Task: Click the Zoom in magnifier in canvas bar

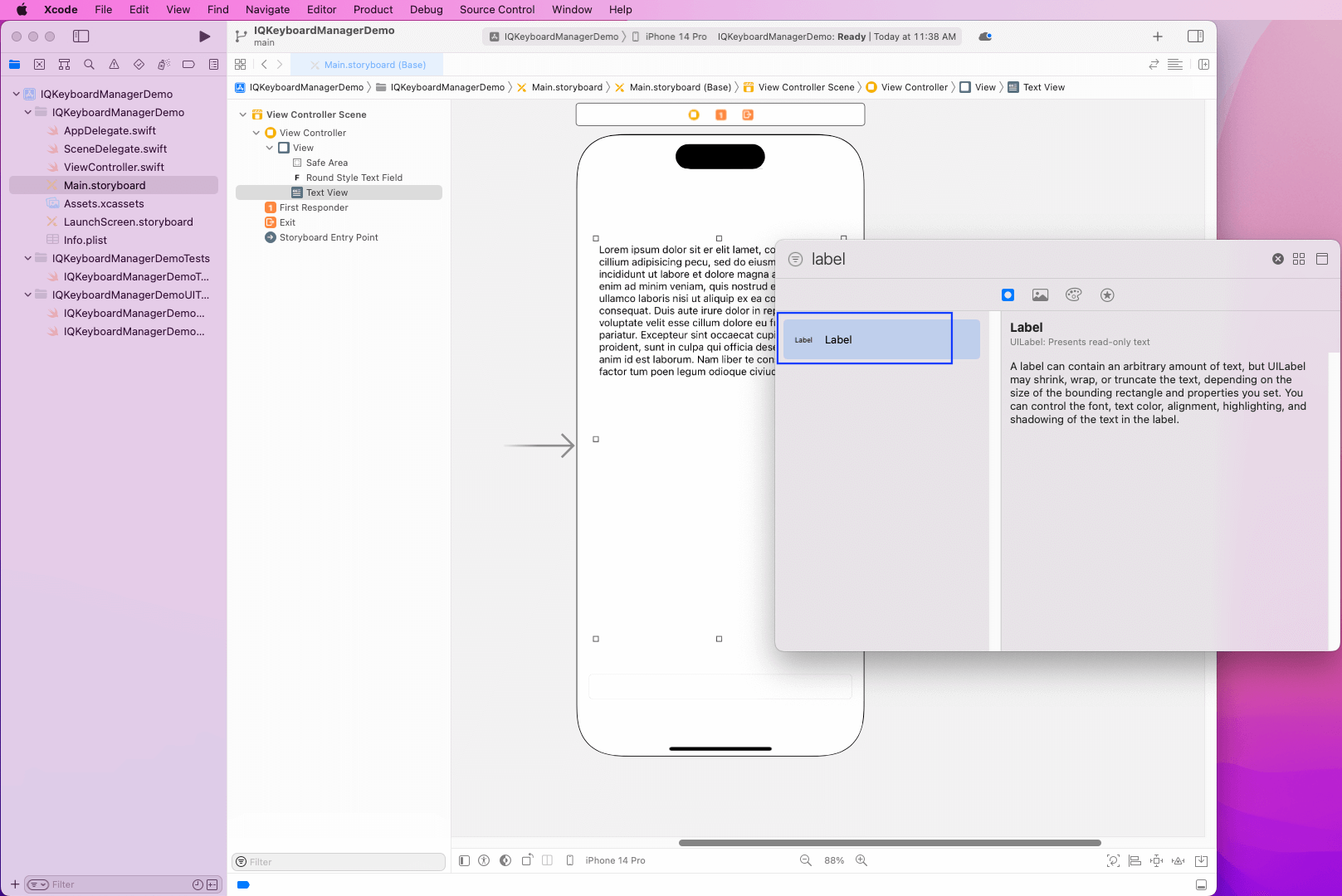Action: coord(861,861)
